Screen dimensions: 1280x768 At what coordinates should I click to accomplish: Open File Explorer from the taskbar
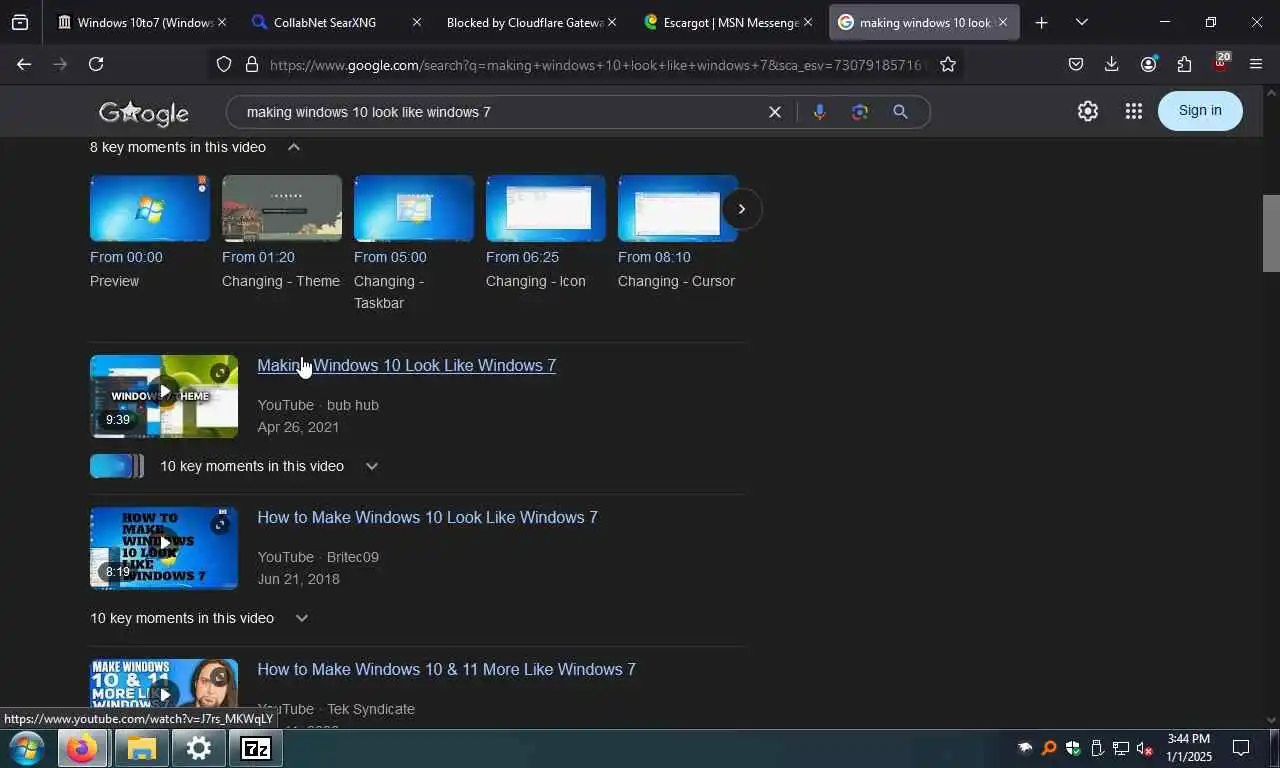[x=141, y=748]
